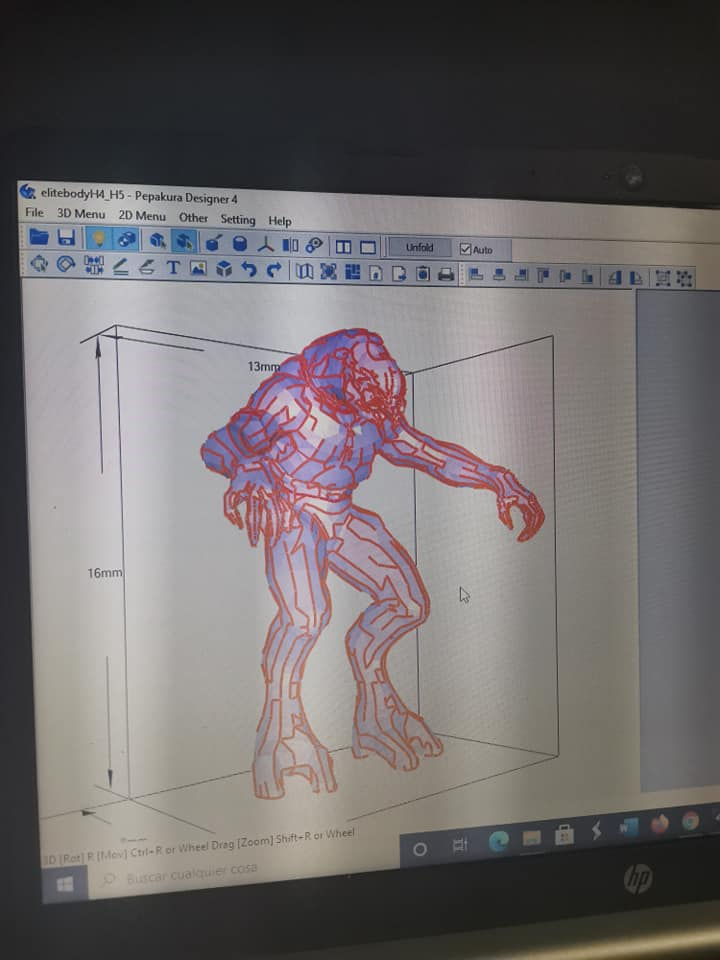Click the first align parts icon
This screenshot has height=960, width=720.
coord(476,275)
